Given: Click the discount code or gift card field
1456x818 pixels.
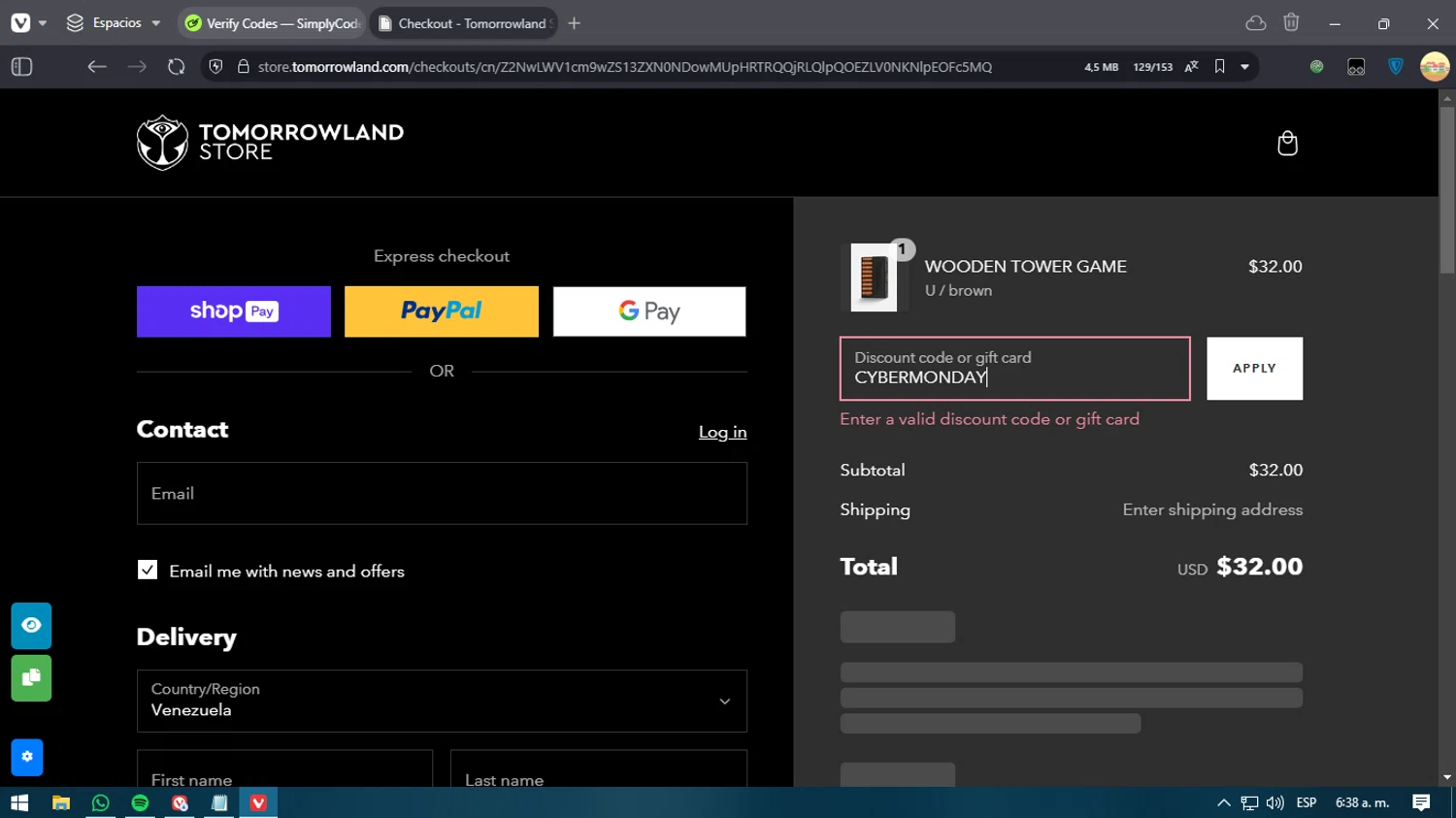Looking at the screenshot, I should [x=1015, y=369].
